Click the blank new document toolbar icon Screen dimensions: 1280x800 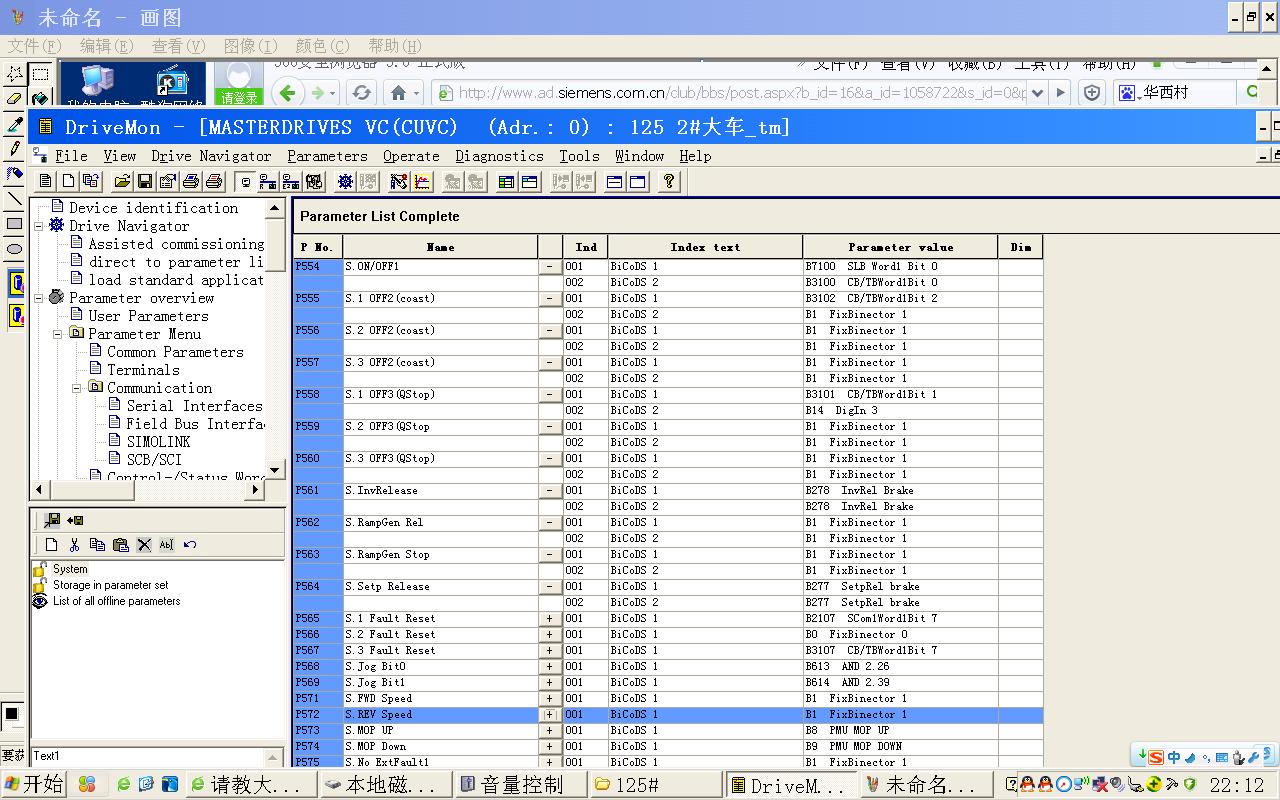tap(68, 182)
